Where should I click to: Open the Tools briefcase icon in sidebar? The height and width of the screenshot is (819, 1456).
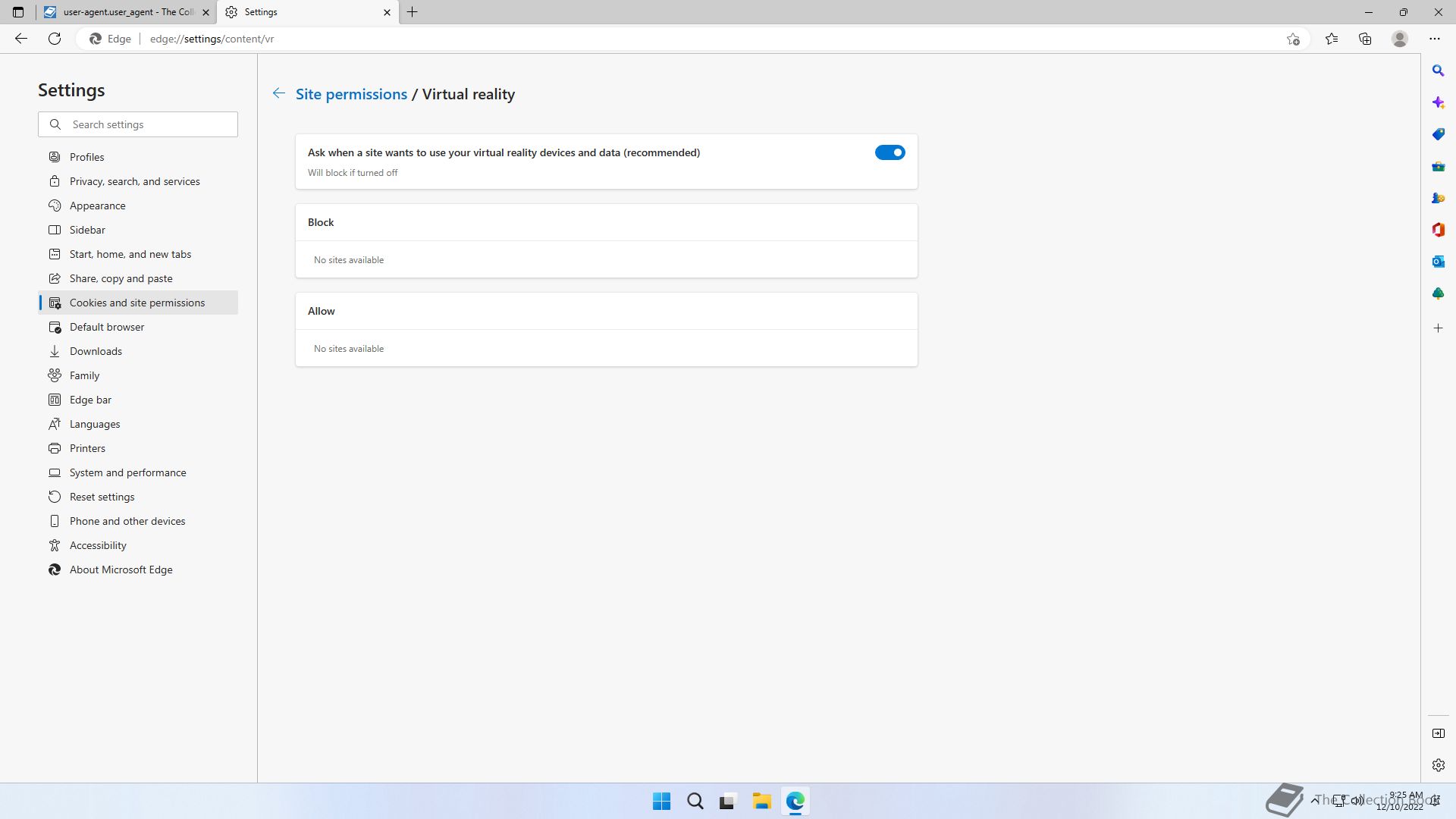tap(1438, 166)
